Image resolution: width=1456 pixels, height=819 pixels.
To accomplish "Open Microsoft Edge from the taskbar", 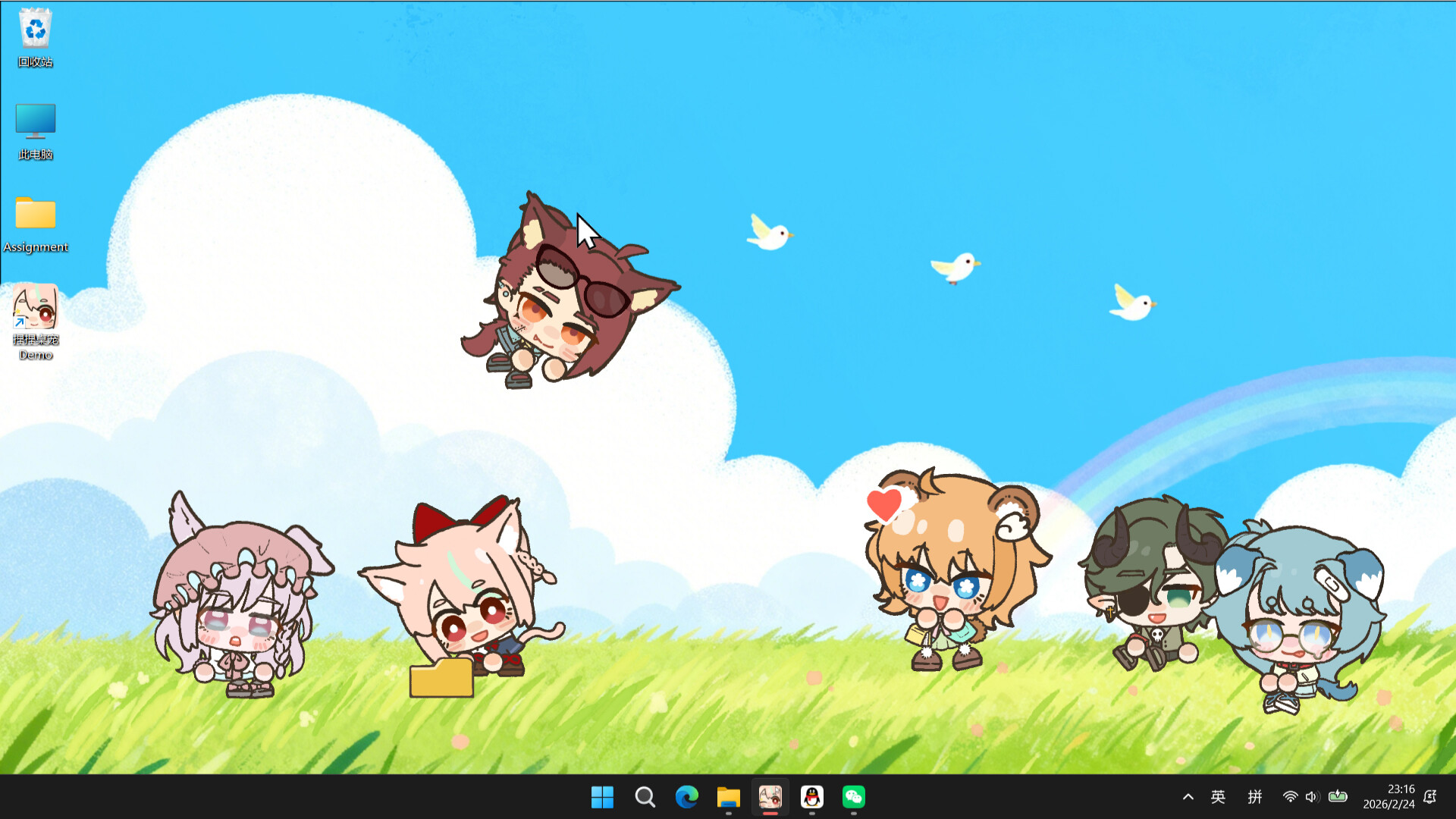I will [686, 797].
